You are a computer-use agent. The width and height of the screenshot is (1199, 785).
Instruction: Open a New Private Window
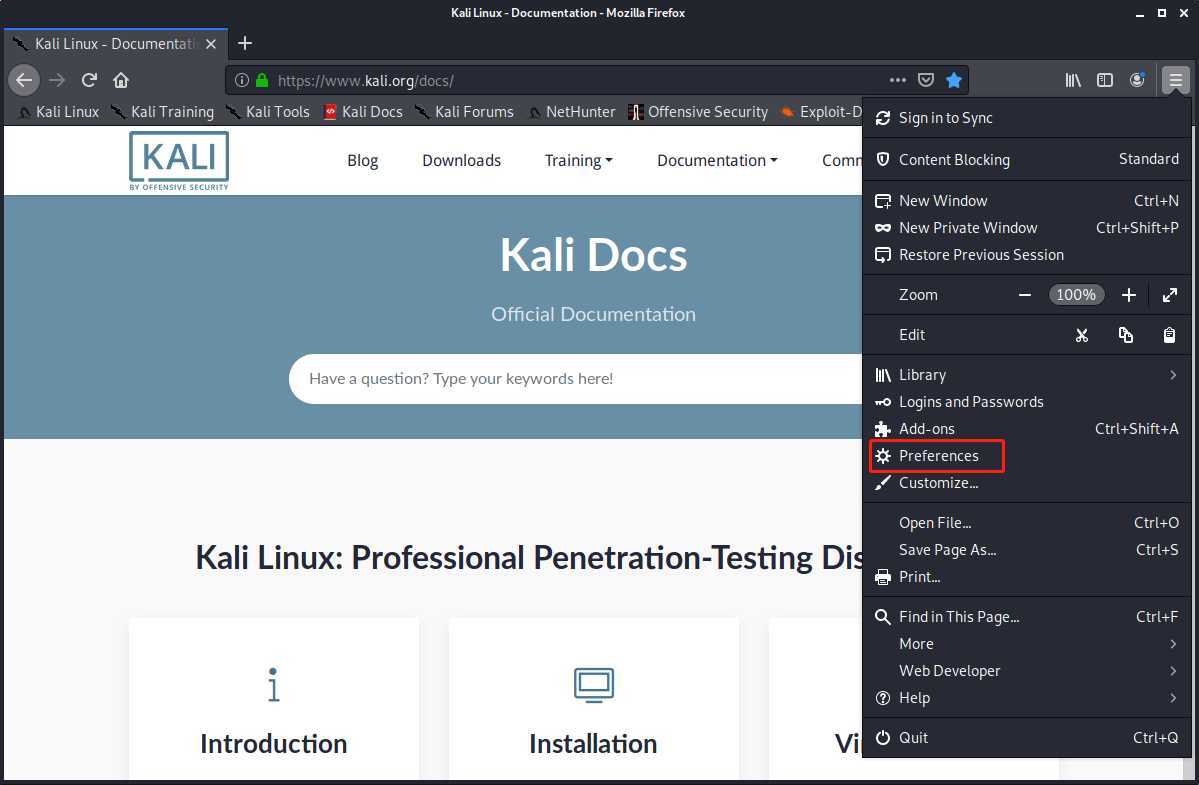click(x=1026, y=228)
